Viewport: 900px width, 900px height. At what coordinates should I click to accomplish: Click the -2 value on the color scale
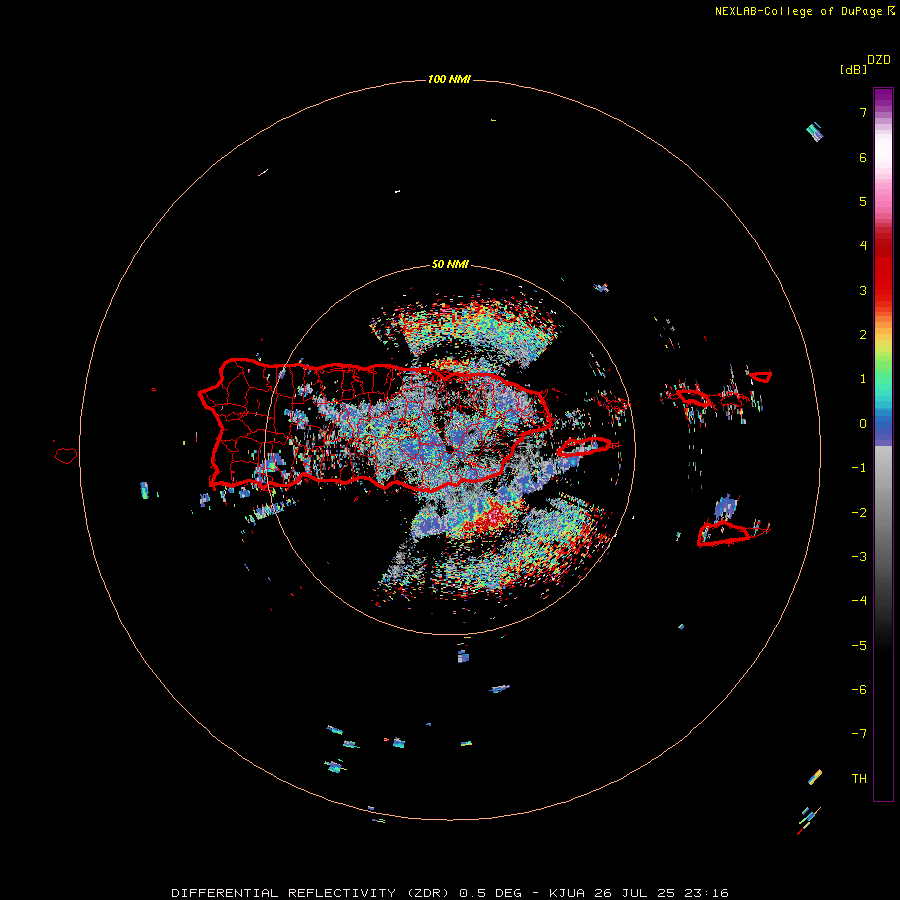[x=859, y=513]
